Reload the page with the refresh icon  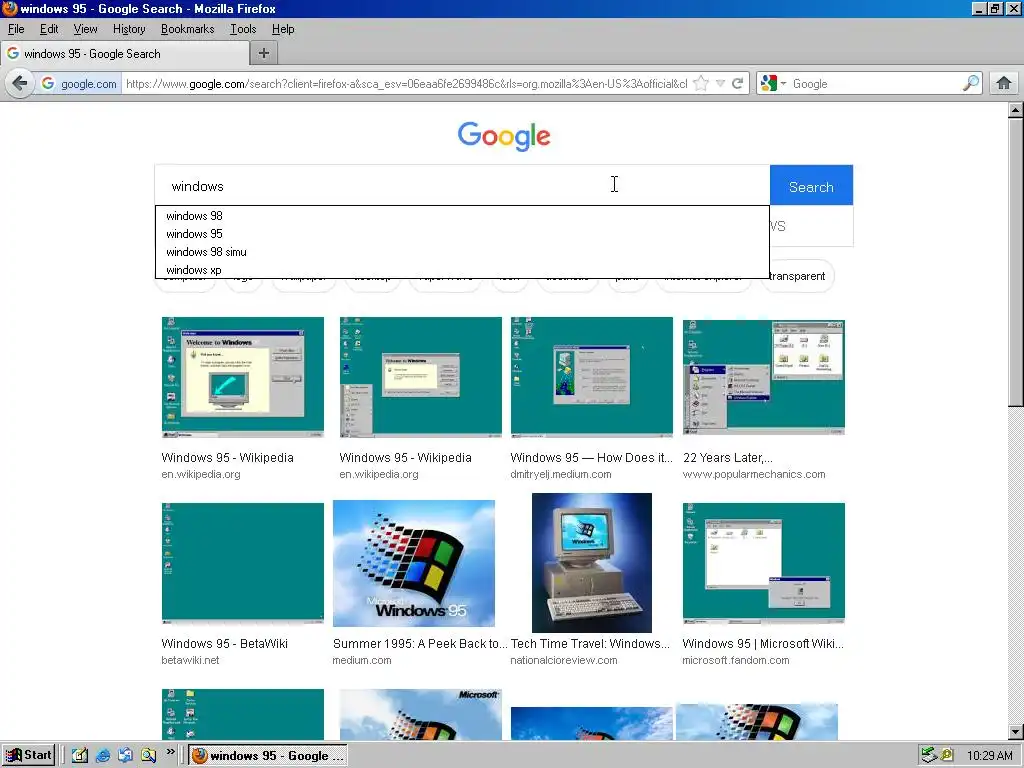737,84
